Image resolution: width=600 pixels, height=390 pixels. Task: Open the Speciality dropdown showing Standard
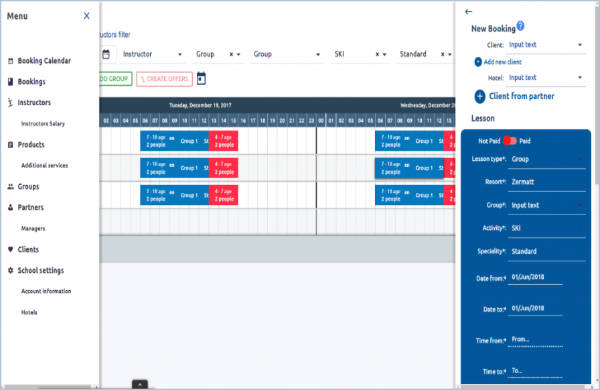click(547, 251)
